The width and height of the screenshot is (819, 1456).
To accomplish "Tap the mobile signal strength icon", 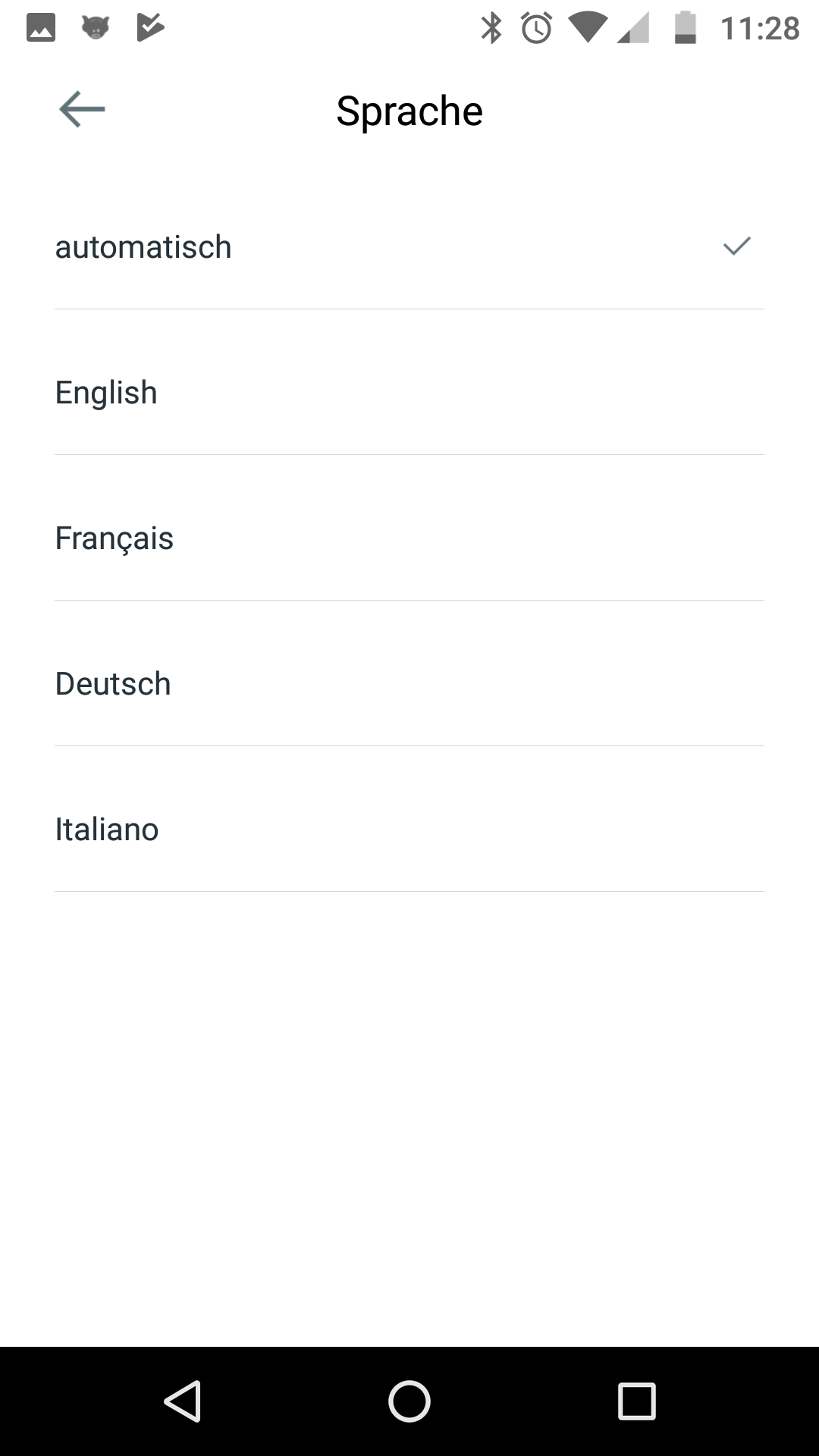I will (633, 28).
